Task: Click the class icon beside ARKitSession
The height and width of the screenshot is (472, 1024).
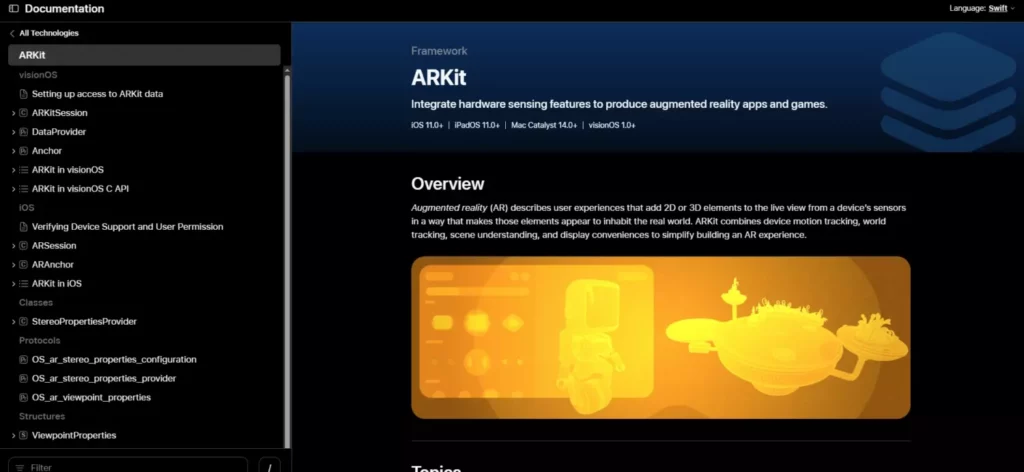Action: point(24,113)
